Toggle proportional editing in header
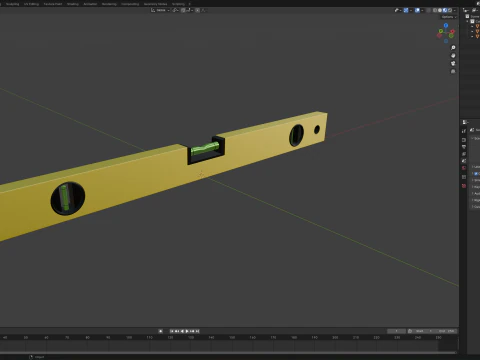480x360 pixels. tap(198, 10)
